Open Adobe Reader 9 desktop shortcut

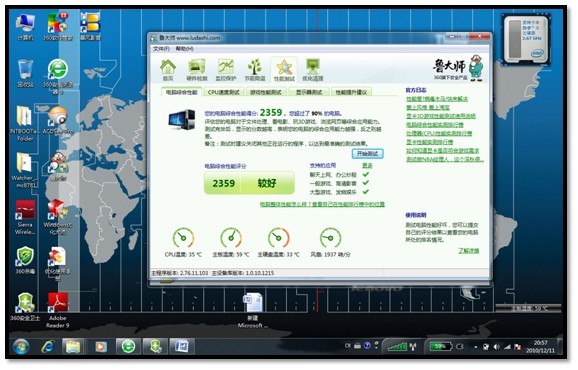[x=58, y=310]
